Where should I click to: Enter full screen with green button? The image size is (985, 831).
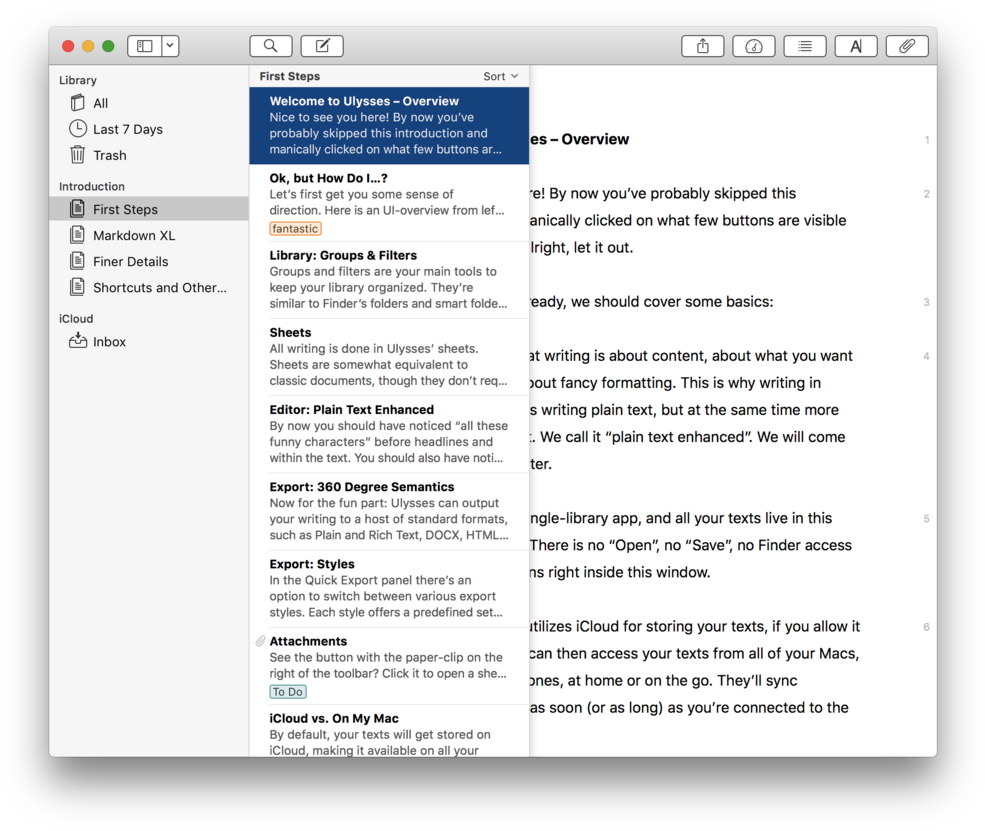point(108,46)
